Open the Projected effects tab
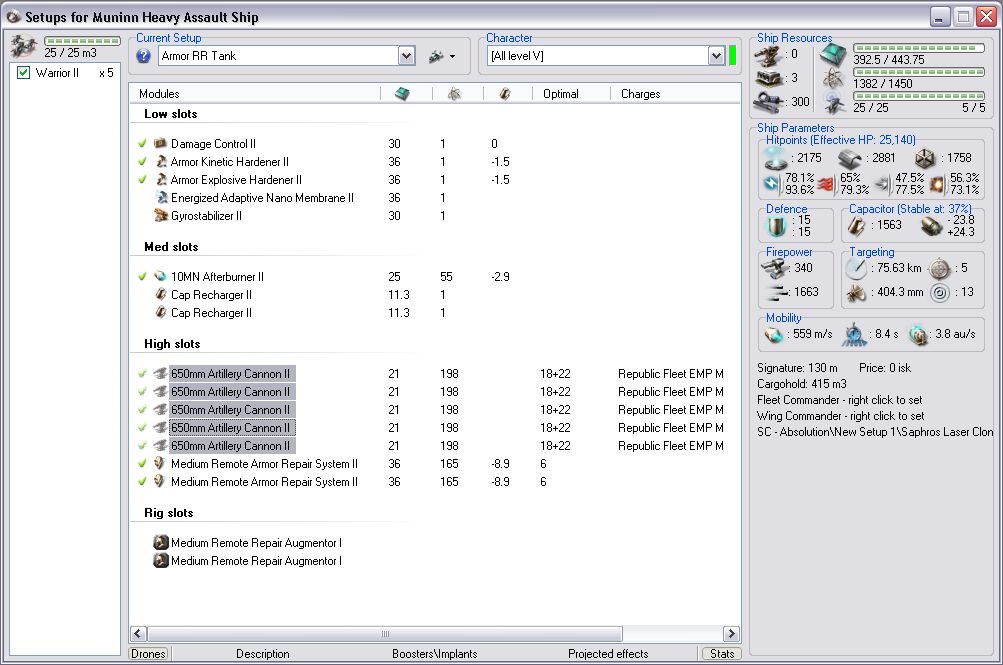The width and height of the screenshot is (1003, 665). coord(608,653)
